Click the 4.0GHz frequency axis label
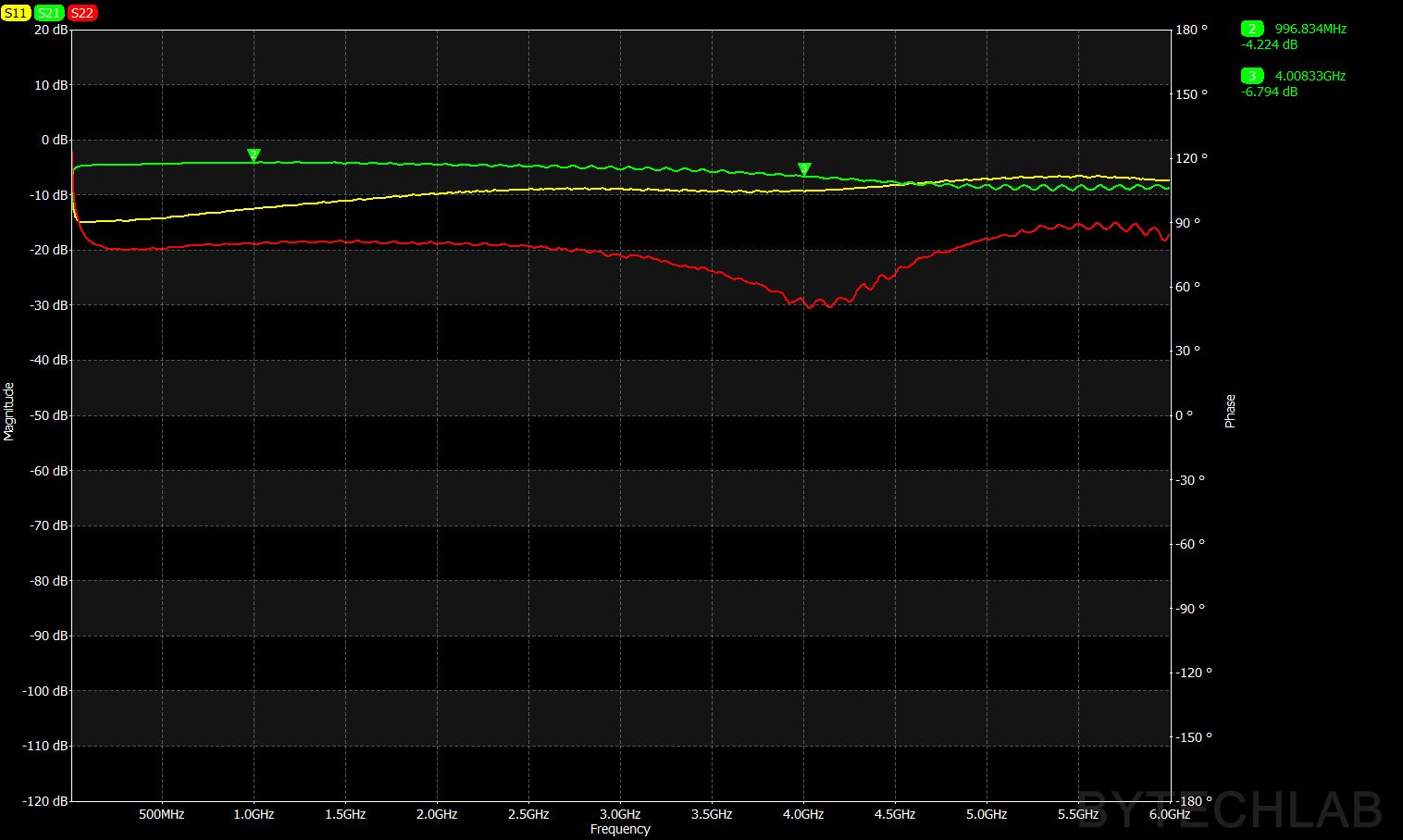Screen dimensions: 1403x840 [803, 814]
